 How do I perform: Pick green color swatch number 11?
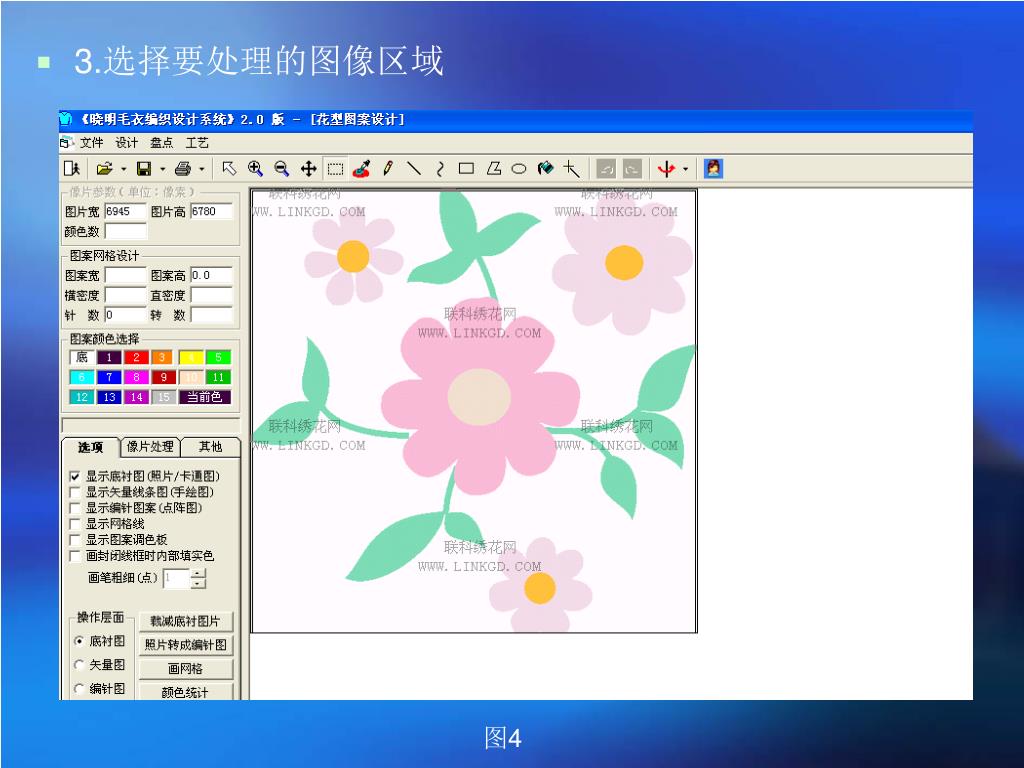click(x=218, y=377)
